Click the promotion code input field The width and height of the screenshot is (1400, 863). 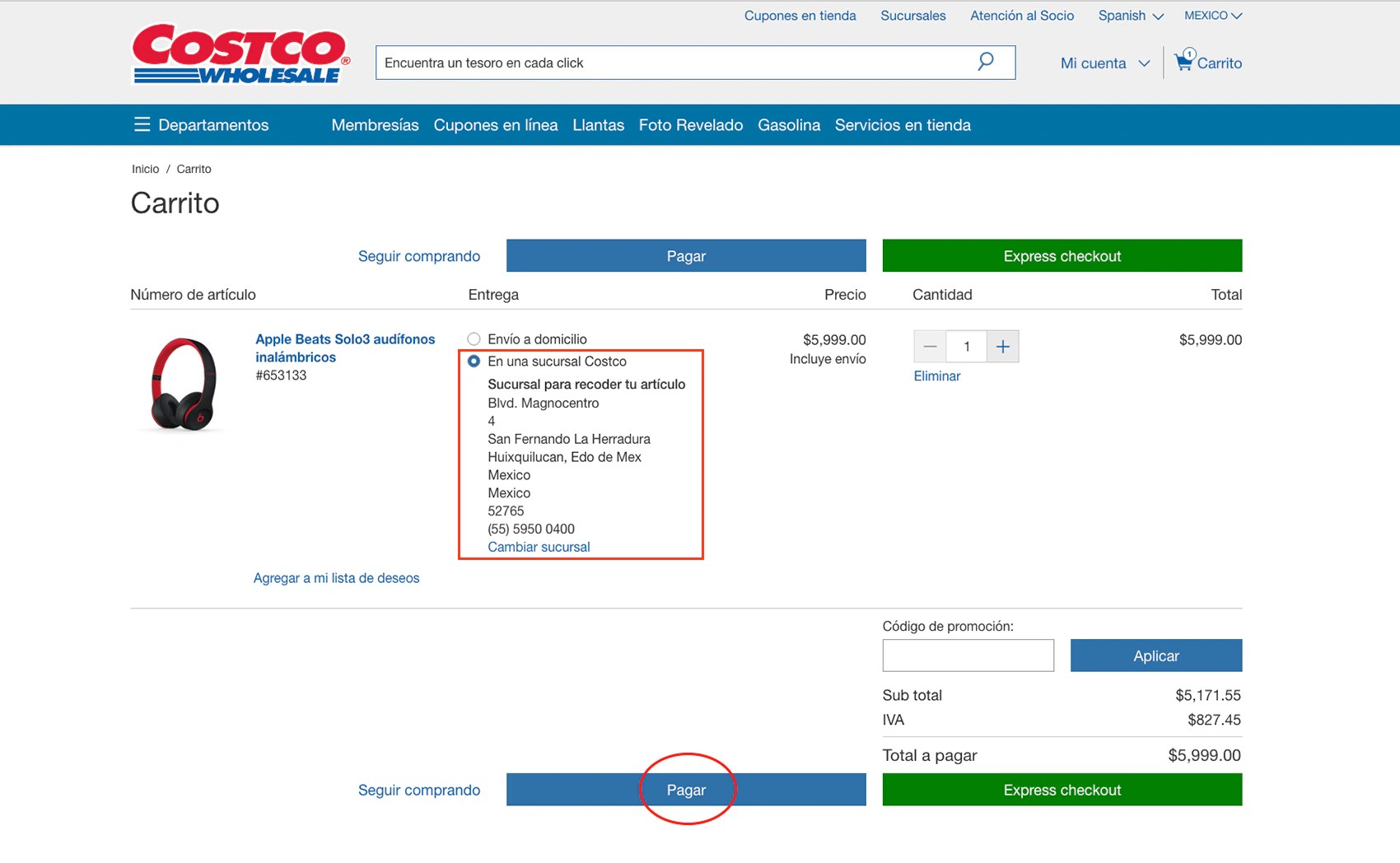[968, 655]
